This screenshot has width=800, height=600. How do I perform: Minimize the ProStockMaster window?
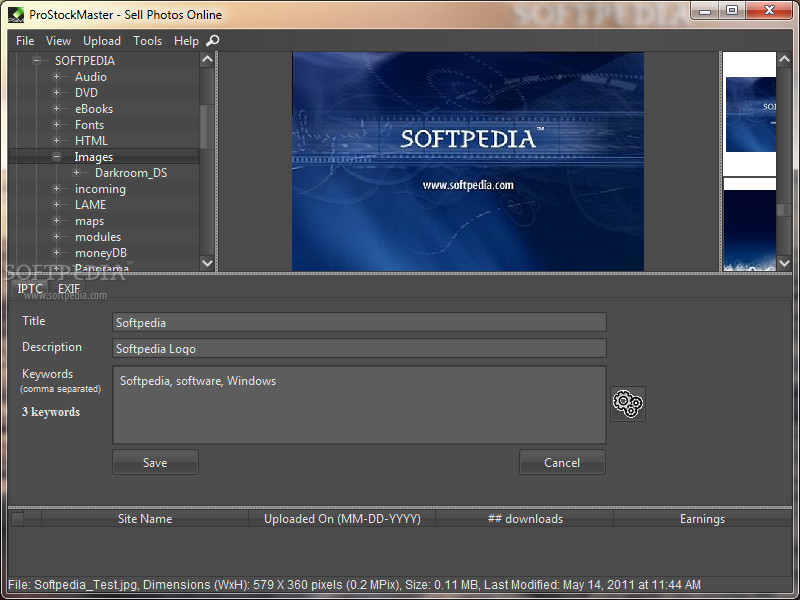[x=705, y=11]
